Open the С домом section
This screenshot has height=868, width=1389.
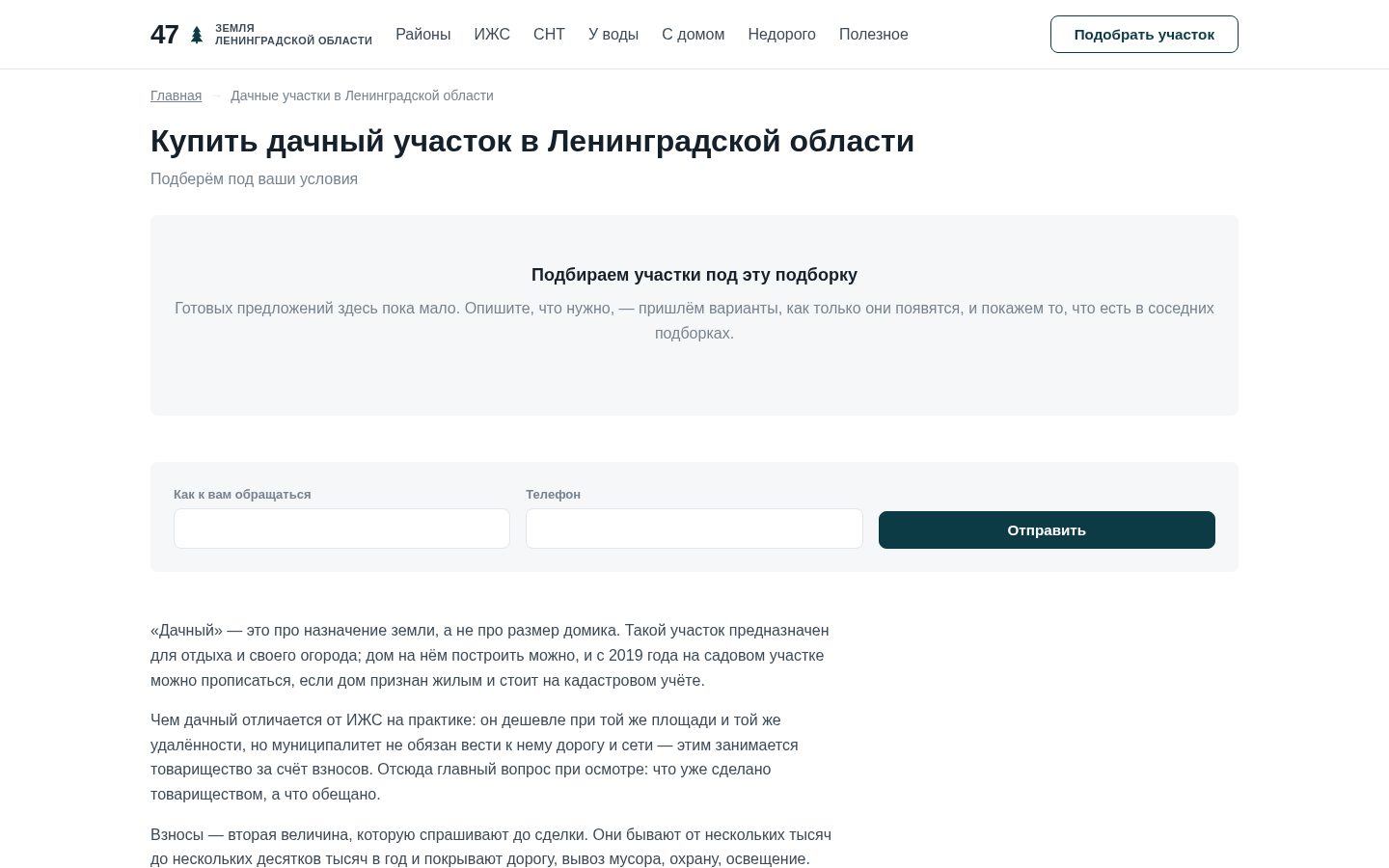pyautogui.click(x=693, y=35)
